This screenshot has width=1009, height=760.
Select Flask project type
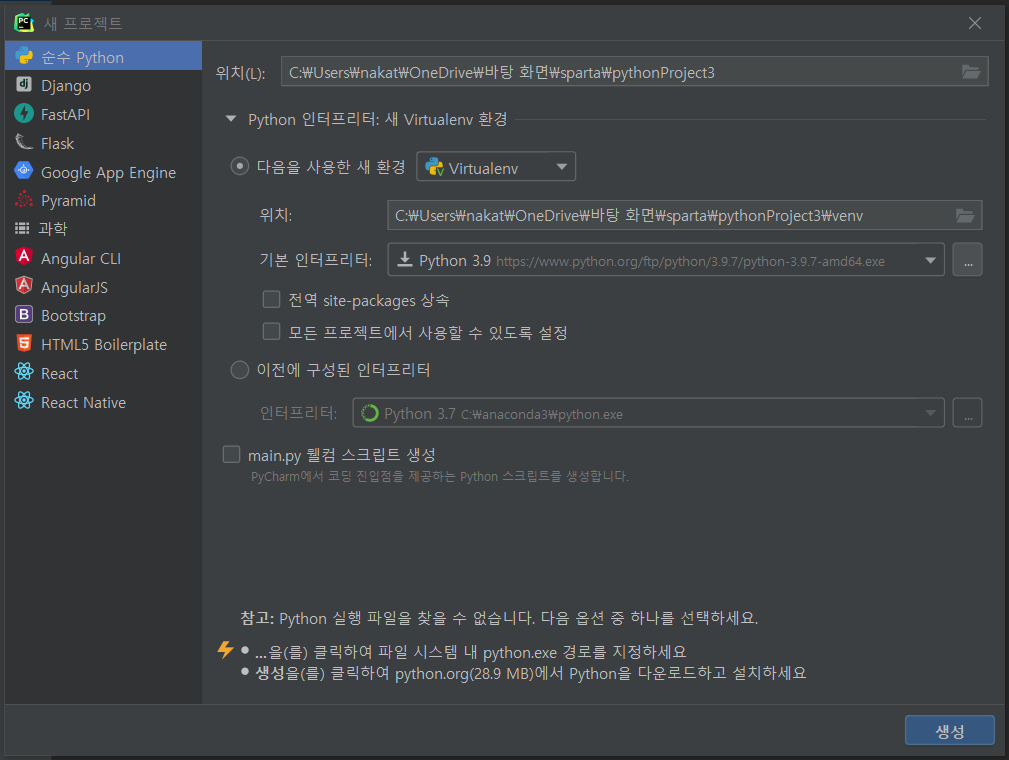[104, 143]
